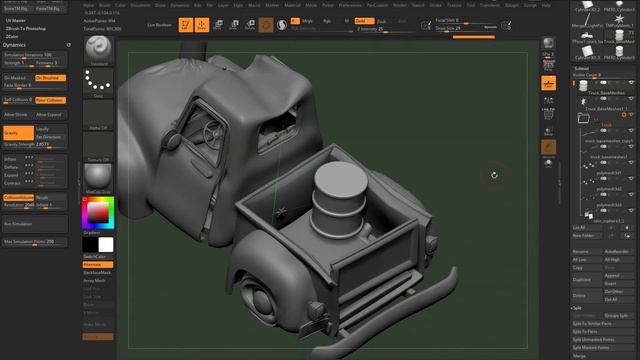Collapse the Subtool section header
Viewport: 640px width, 360px height.
coord(582,68)
